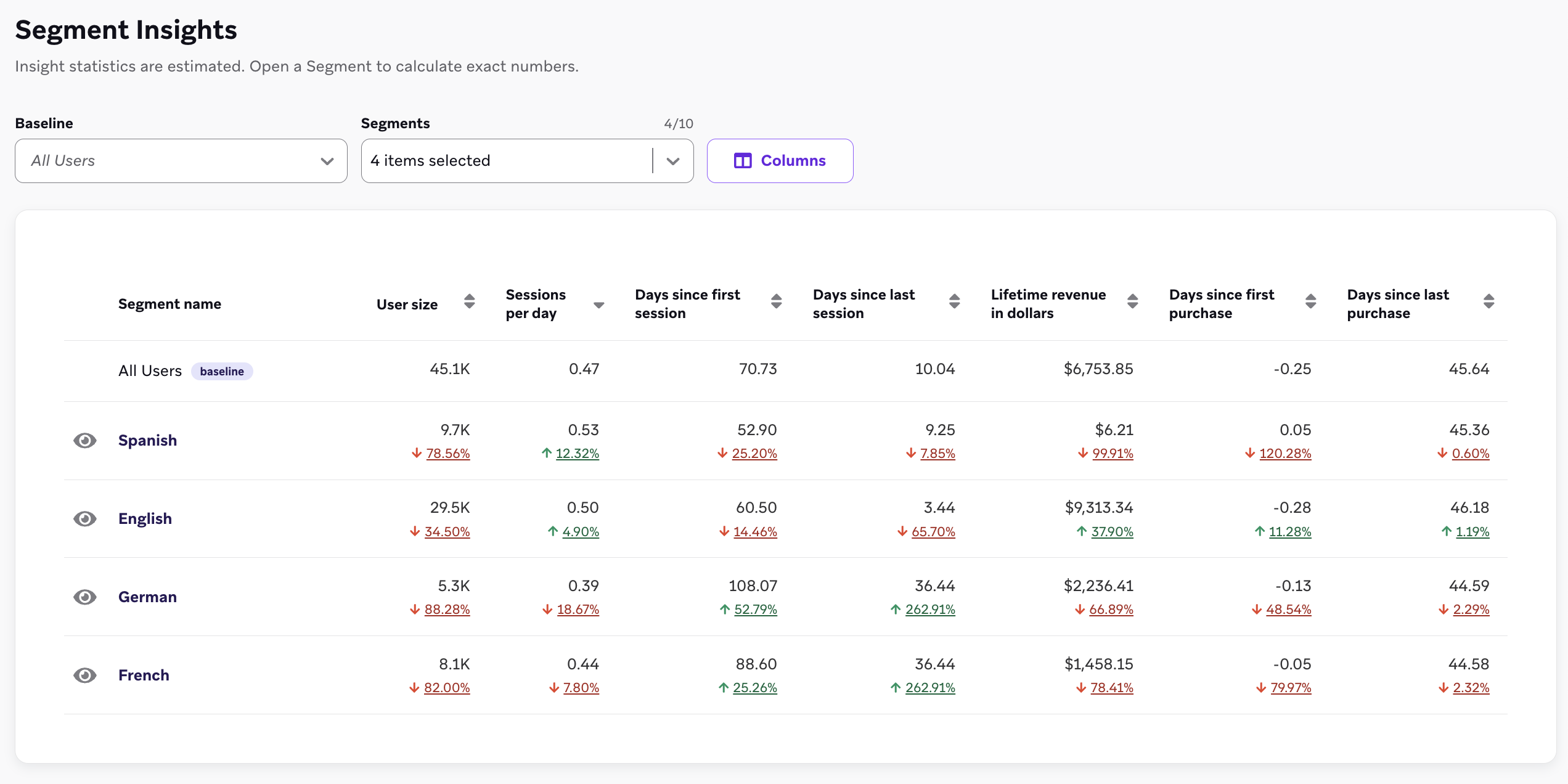The height and width of the screenshot is (784, 1568).
Task: Sort by Days since last session
Action: (954, 301)
